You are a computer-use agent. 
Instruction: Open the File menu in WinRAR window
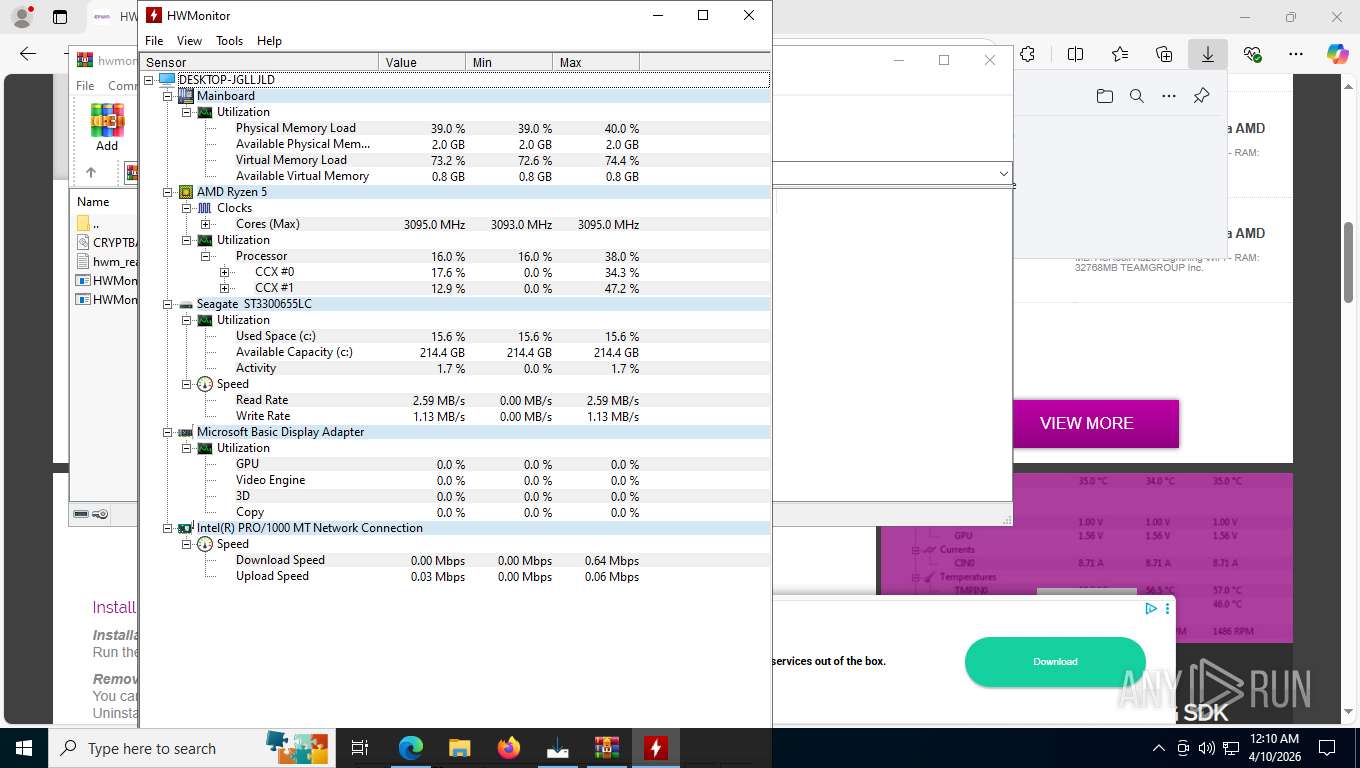pos(85,86)
